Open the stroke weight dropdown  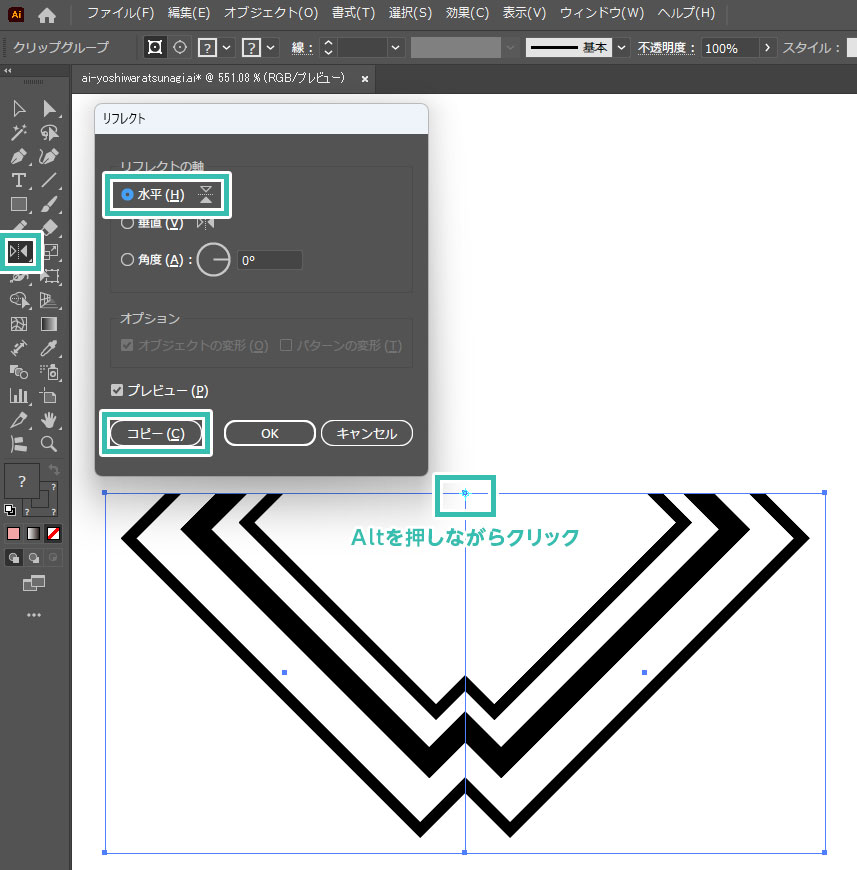pos(396,48)
